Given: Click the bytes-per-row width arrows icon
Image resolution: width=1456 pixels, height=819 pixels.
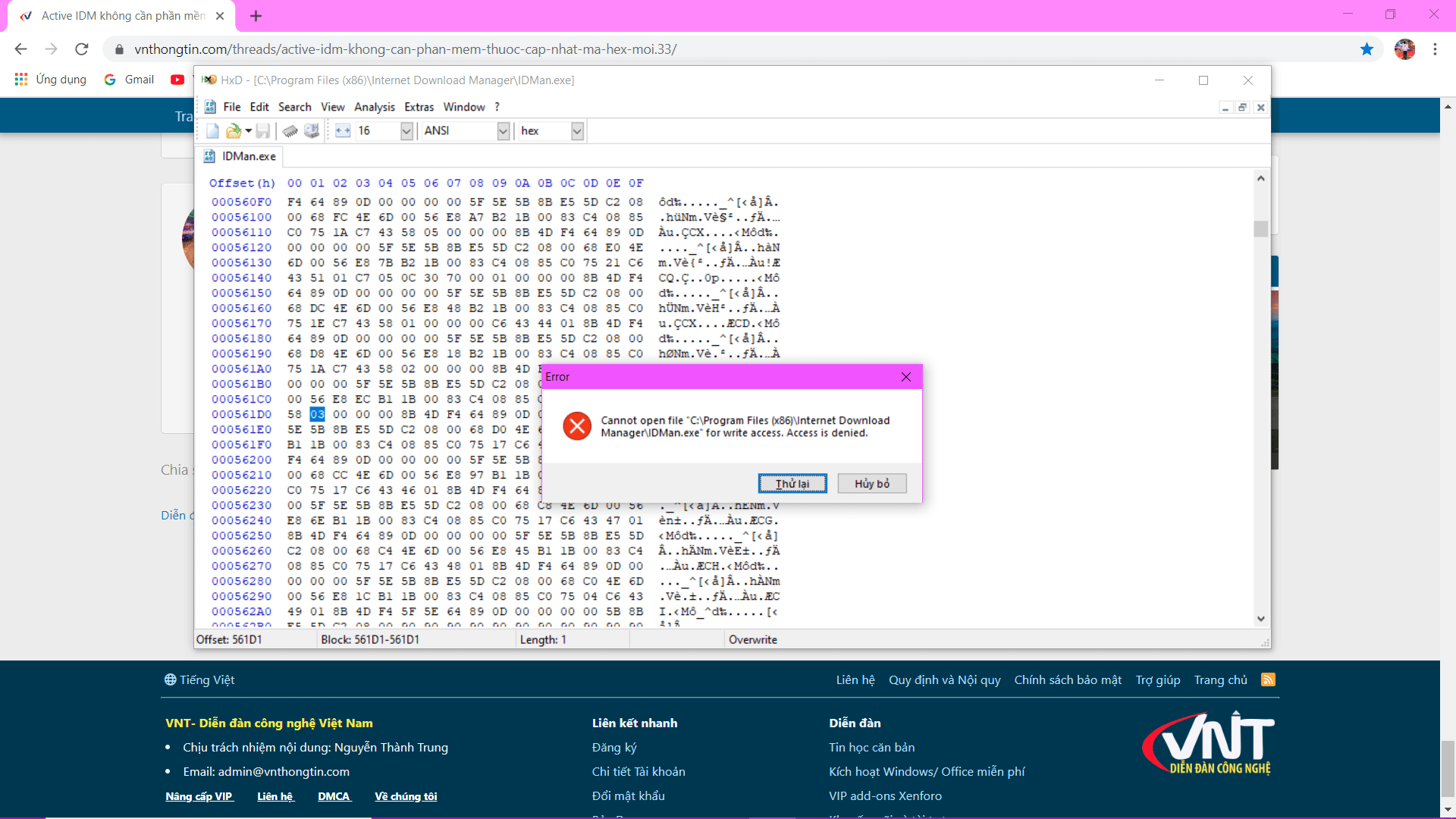Looking at the screenshot, I should [x=343, y=131].
